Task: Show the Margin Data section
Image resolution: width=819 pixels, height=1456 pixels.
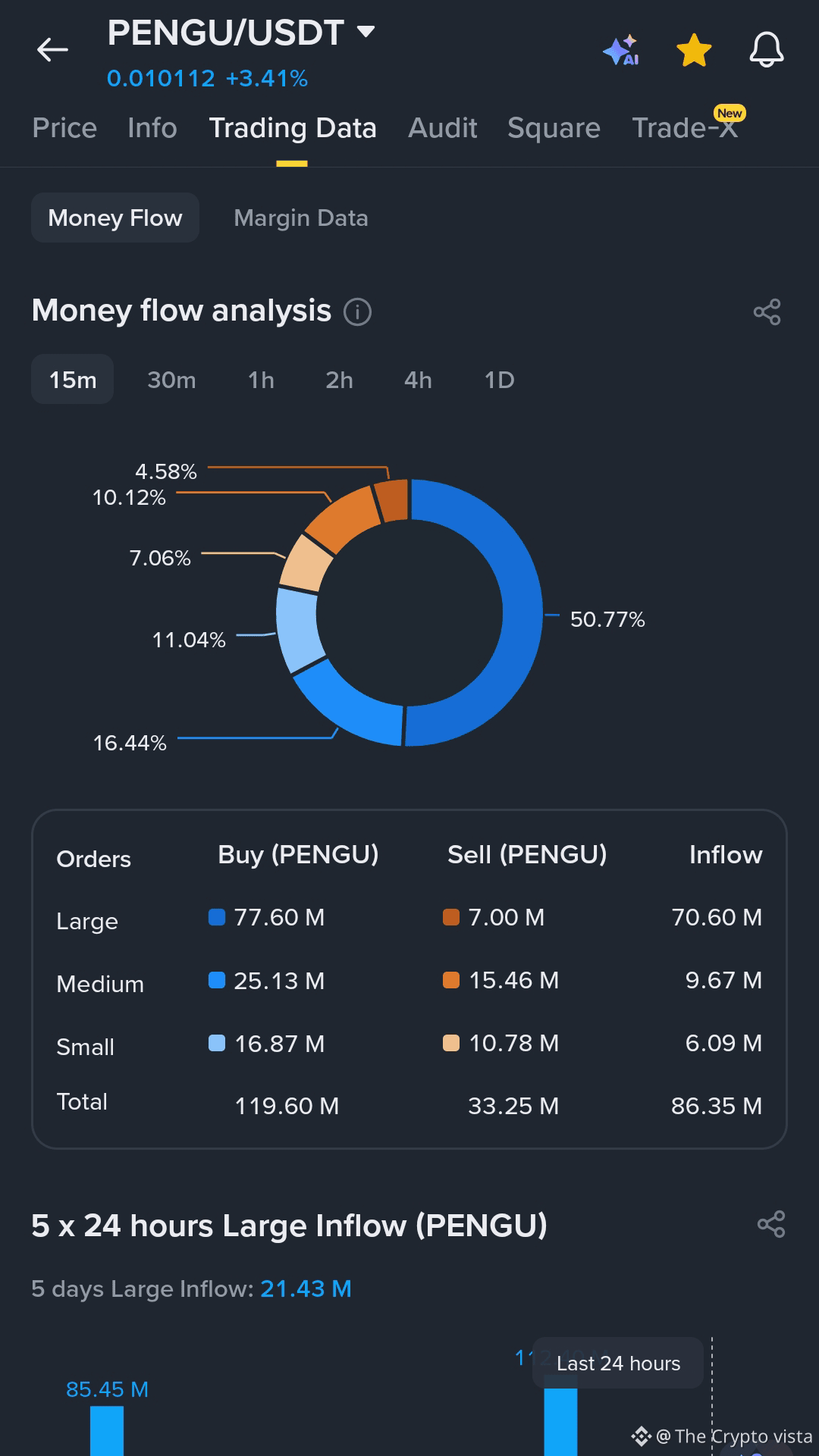Action: pos(301,218)
